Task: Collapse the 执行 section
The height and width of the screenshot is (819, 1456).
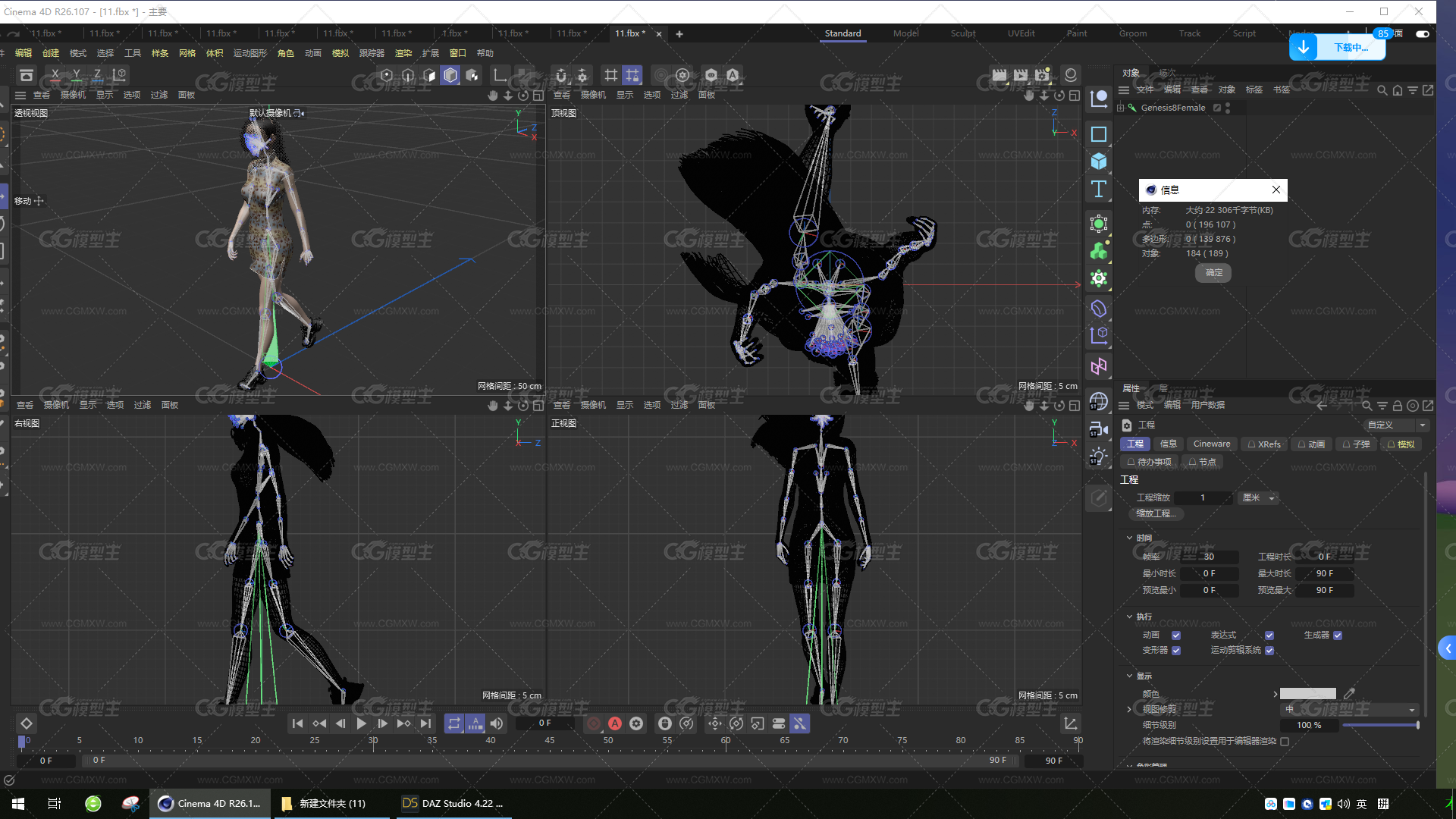Action: click(1129, 617)
